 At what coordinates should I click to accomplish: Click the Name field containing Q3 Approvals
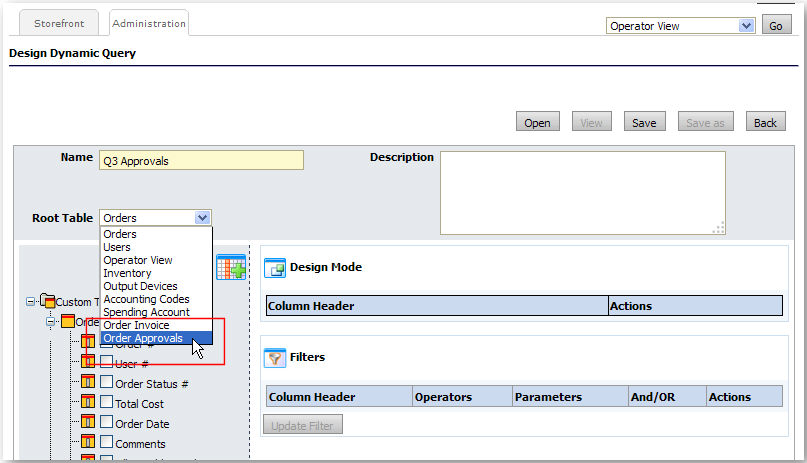[x=201, y=161]
